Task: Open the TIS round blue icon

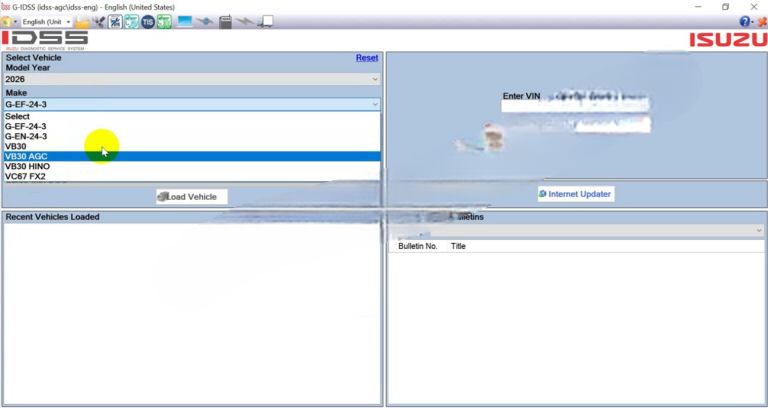Action: coord(148,22)
